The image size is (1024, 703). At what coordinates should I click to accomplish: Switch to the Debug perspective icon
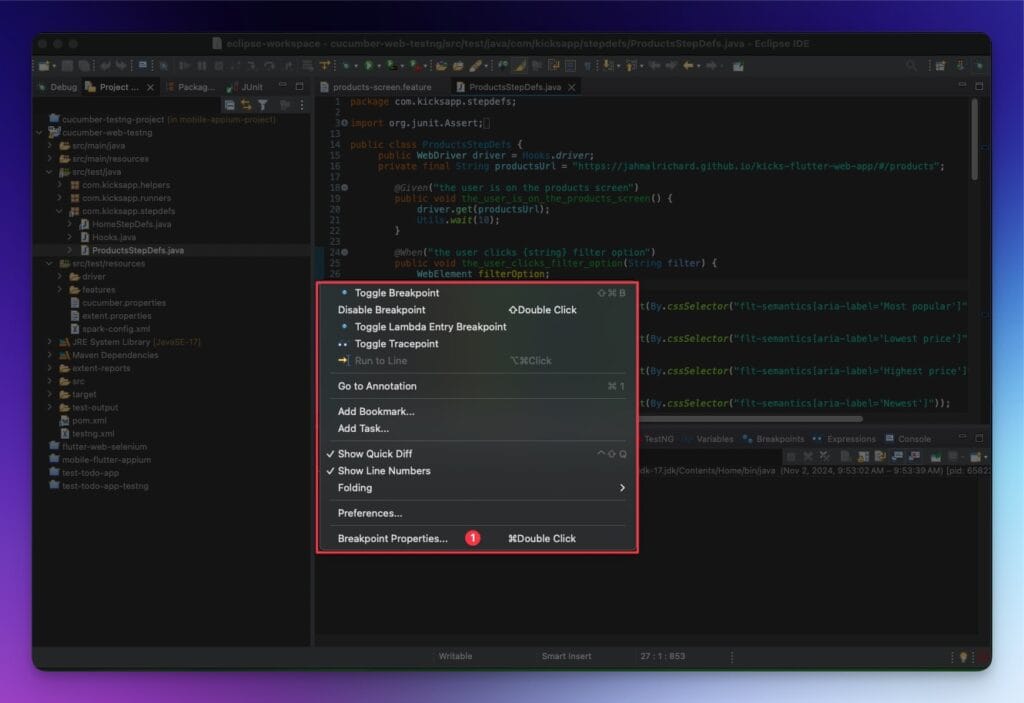click(979, 65)
